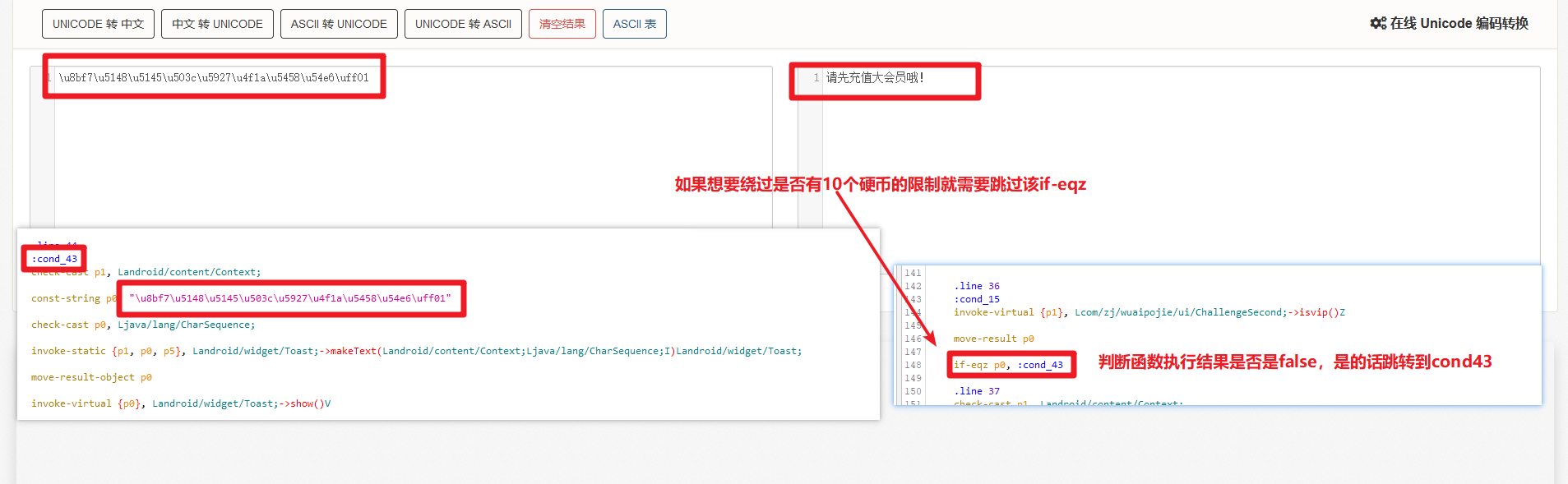1568x484 pixels.
Task: Click line number 148 in code gutter
Action: click(913, 365)
